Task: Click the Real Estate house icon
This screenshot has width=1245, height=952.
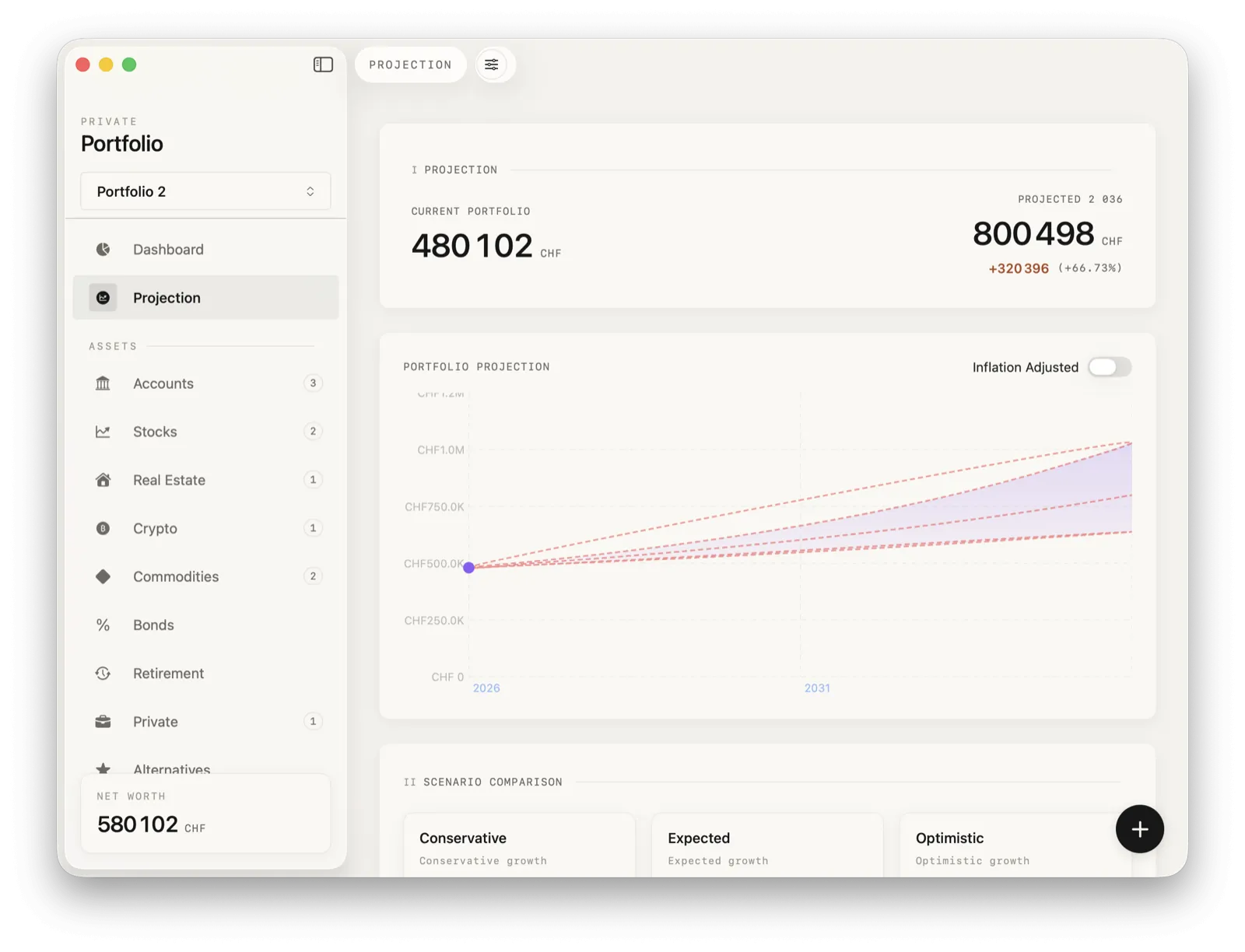Action: click(103, 480)
